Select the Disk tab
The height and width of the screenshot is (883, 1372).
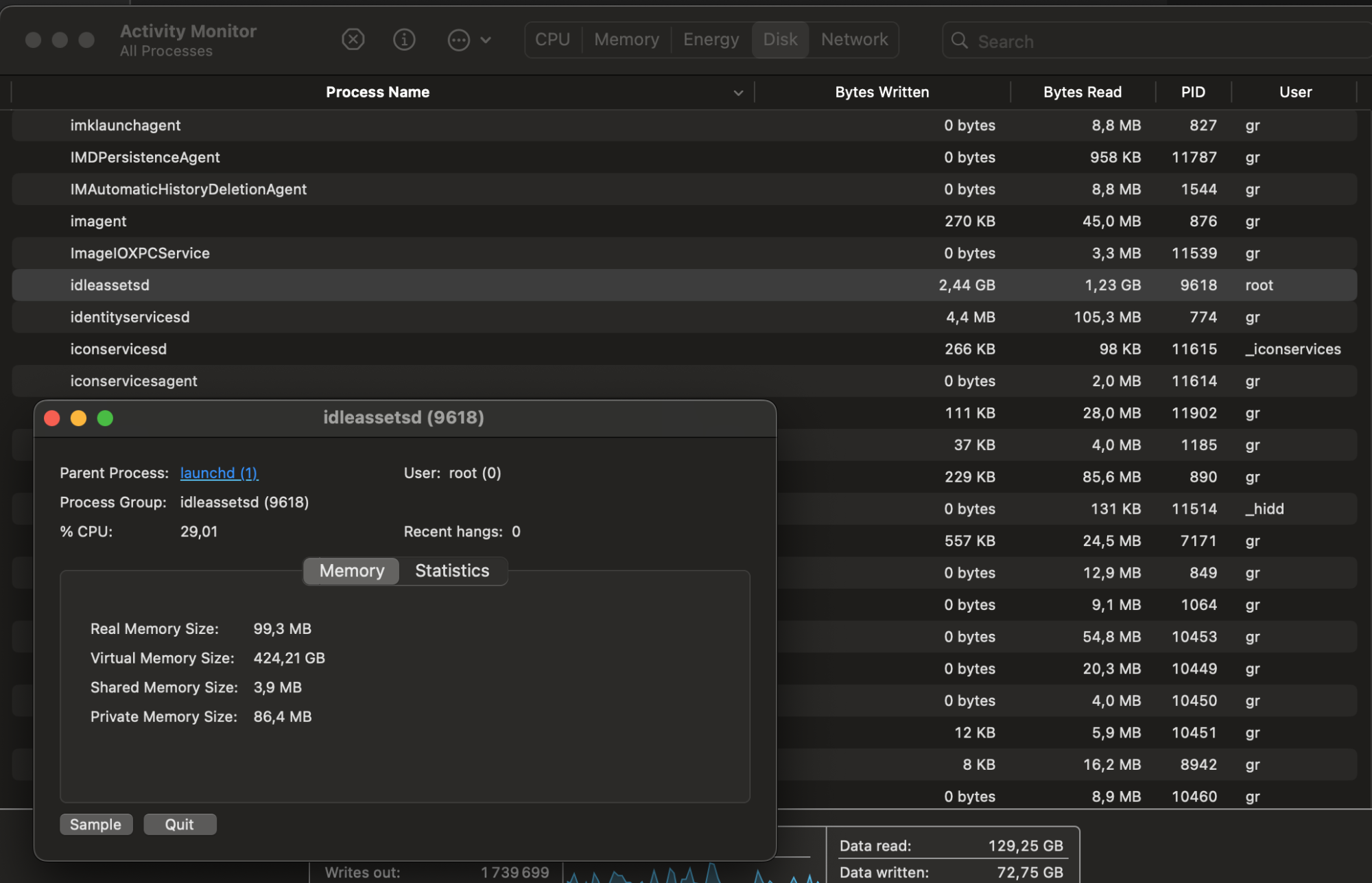coord(781,40)
